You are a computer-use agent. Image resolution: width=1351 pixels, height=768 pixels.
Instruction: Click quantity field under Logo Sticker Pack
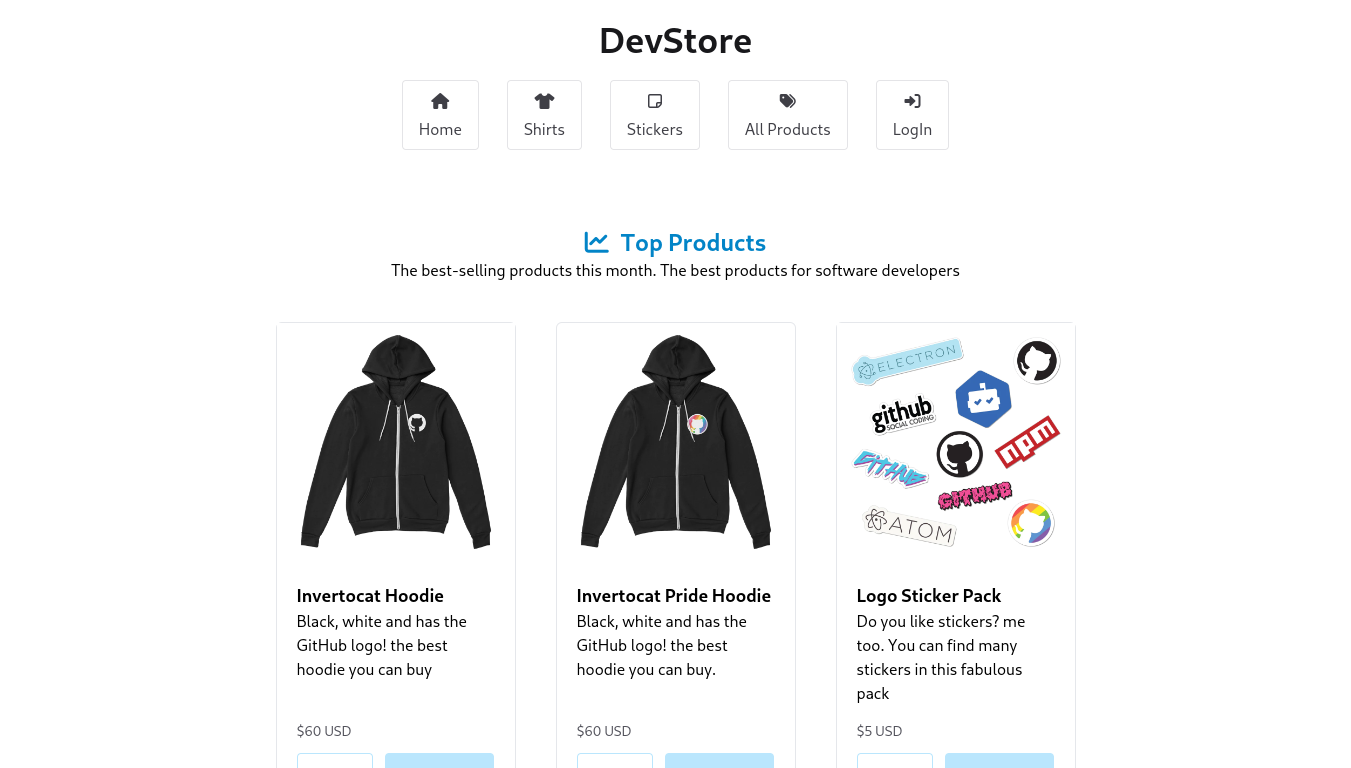(895, 760)
